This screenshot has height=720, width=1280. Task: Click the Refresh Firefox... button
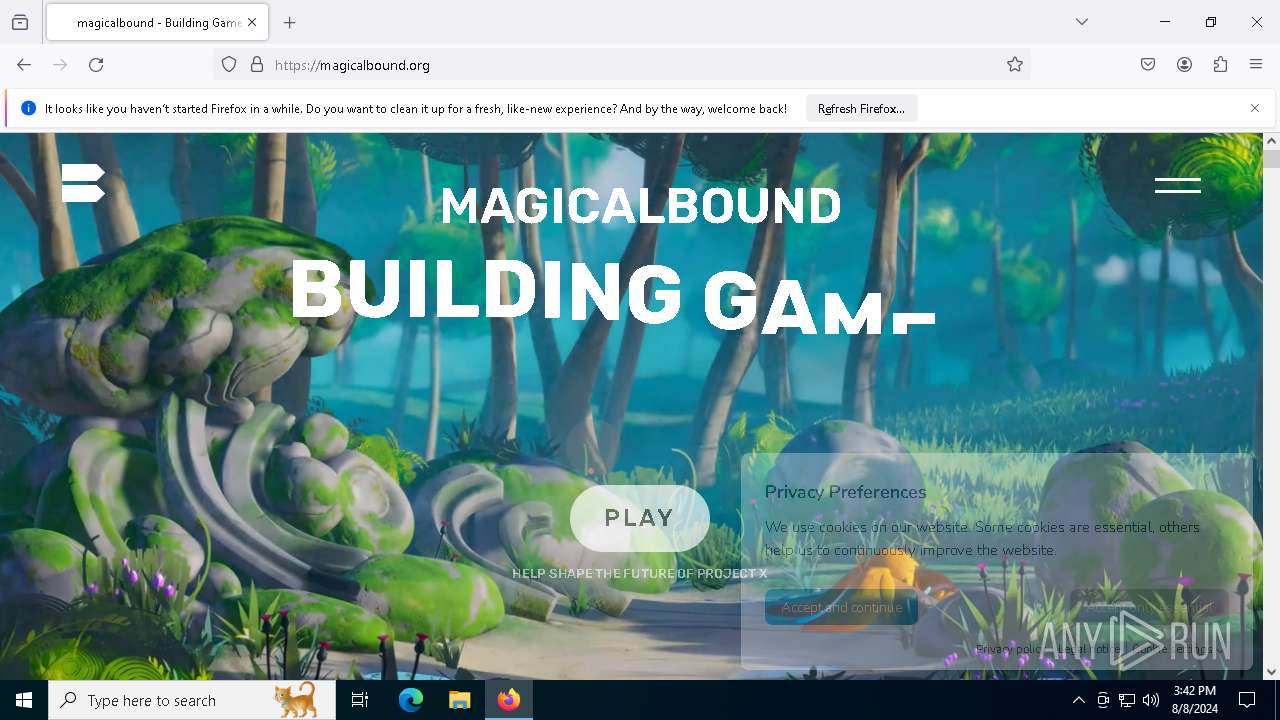(861, 109)
